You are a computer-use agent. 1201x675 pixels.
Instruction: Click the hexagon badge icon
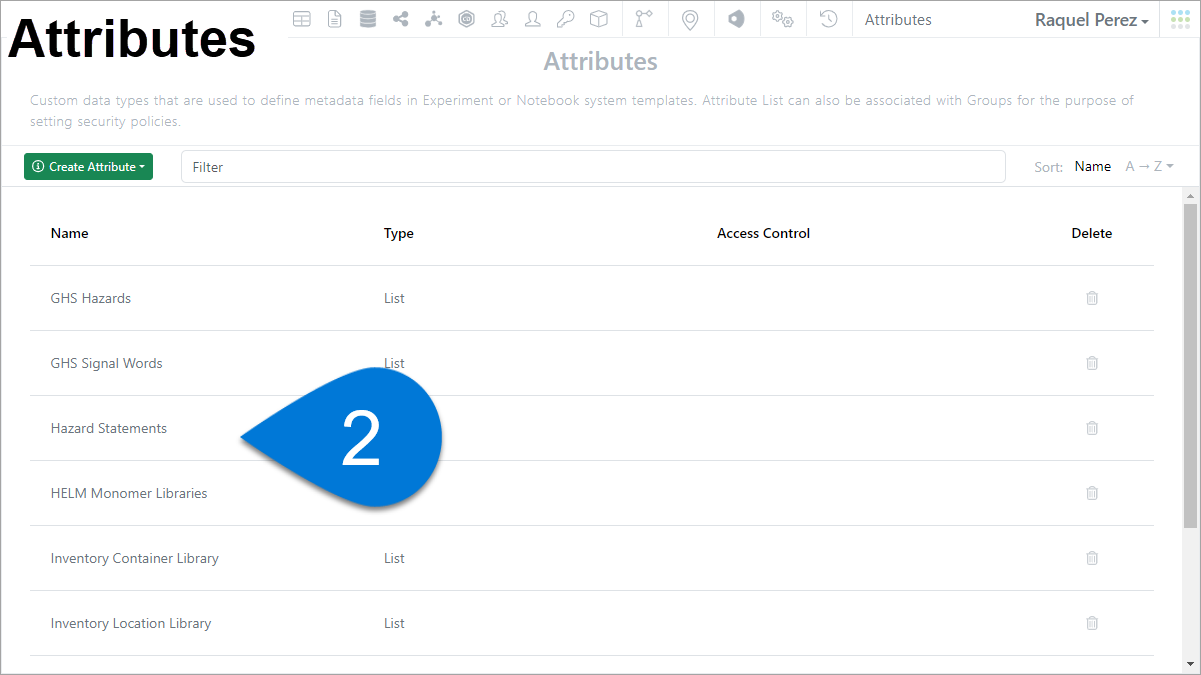[x=466, y=19]
